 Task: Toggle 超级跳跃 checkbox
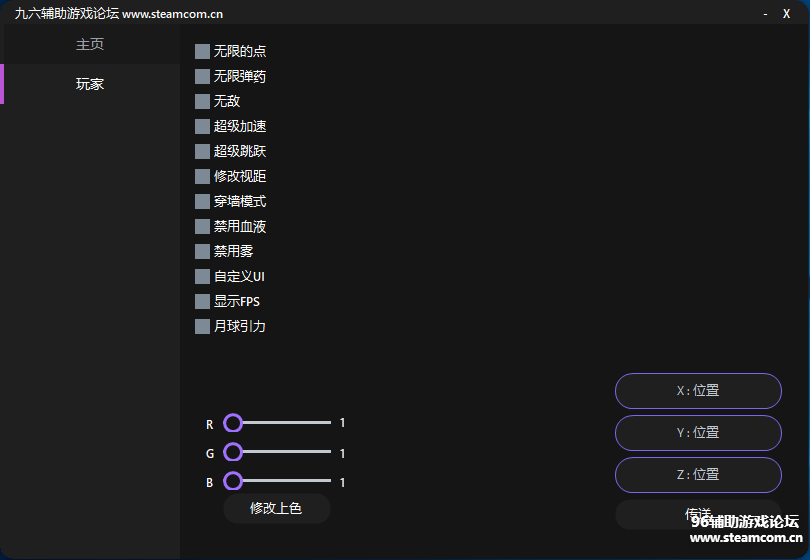[203, 151]
